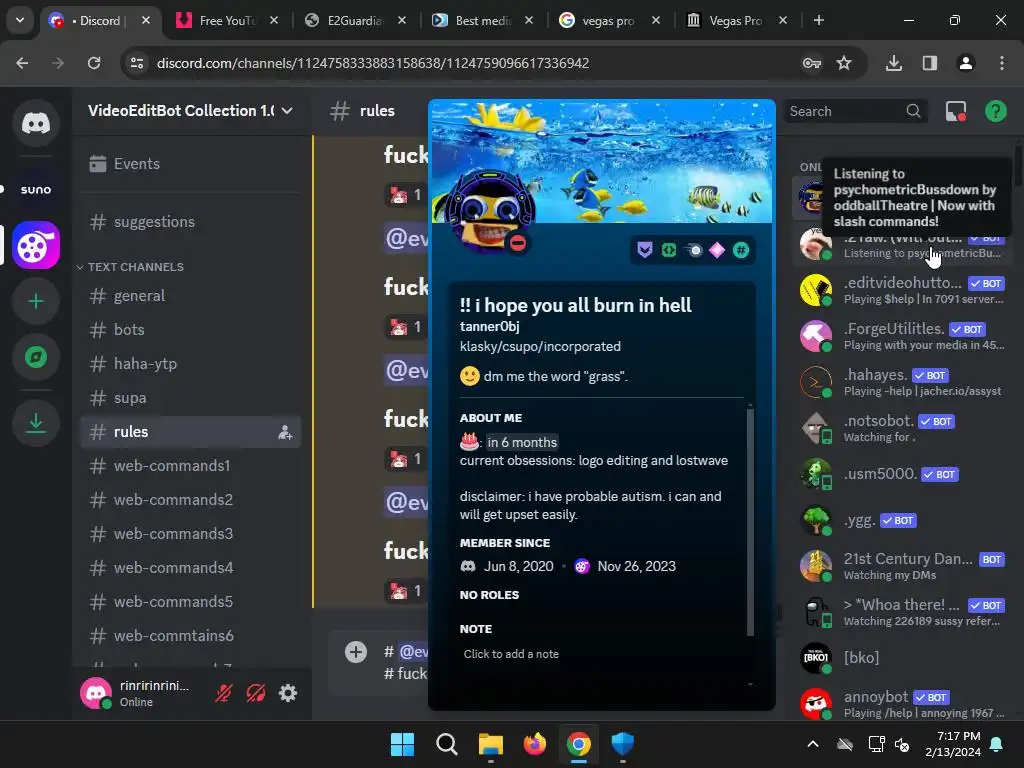Open Chrome three-dot menu
The height and width of the screenshot is (768, 1024).
[x=1002, y=63]
